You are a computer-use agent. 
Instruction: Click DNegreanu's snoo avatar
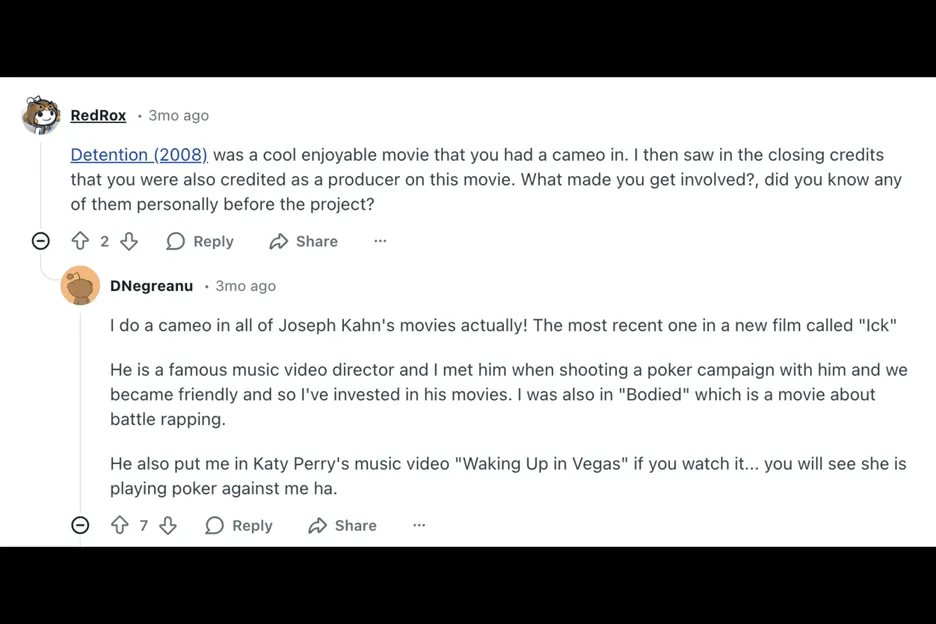pos(81,286)
